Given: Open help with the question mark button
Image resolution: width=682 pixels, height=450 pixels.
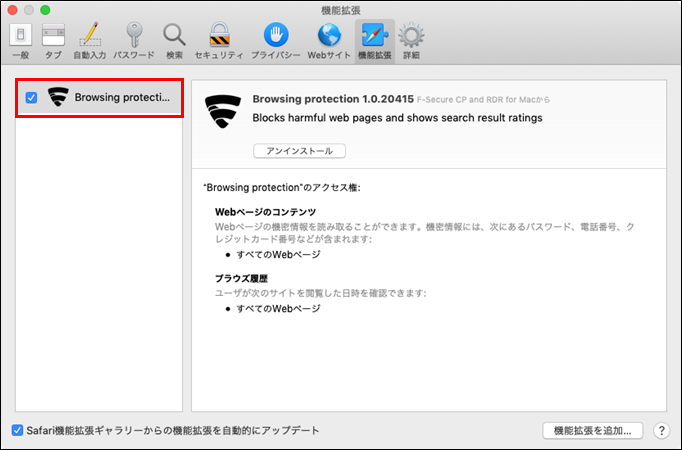Looking at the screenshot, I should (662, 430).
